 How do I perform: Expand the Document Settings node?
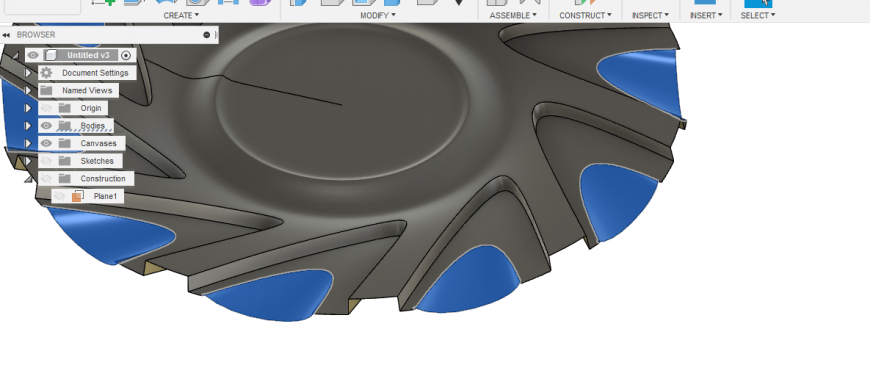click(x=27, y=73)
